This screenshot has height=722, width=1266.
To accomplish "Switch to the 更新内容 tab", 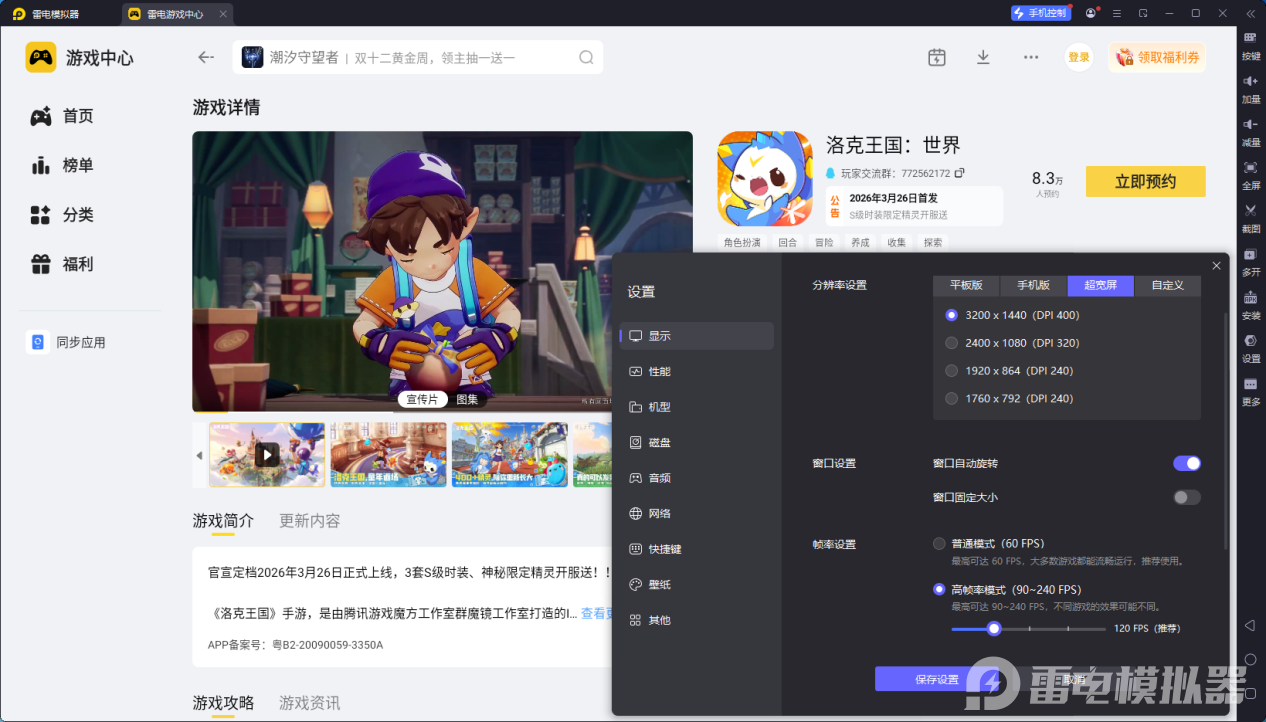I will pos(310,521).
